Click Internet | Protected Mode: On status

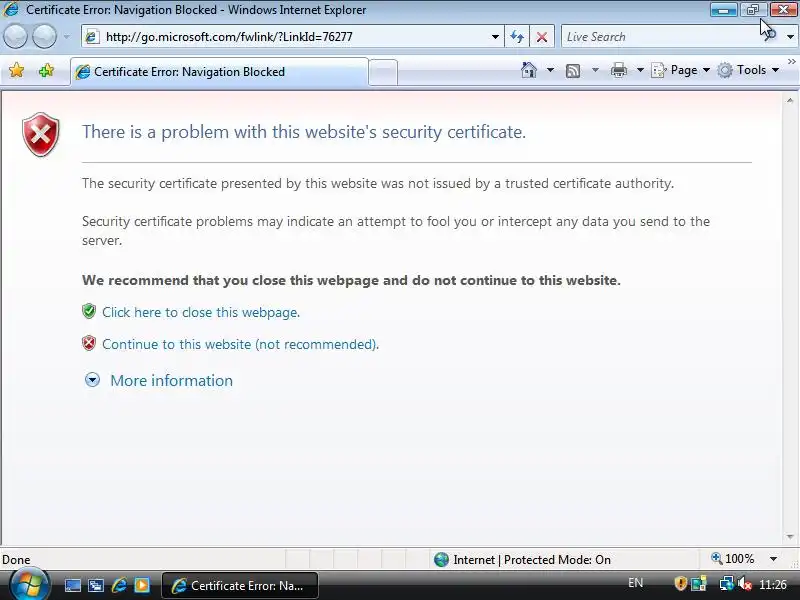[x=522, y=560]
